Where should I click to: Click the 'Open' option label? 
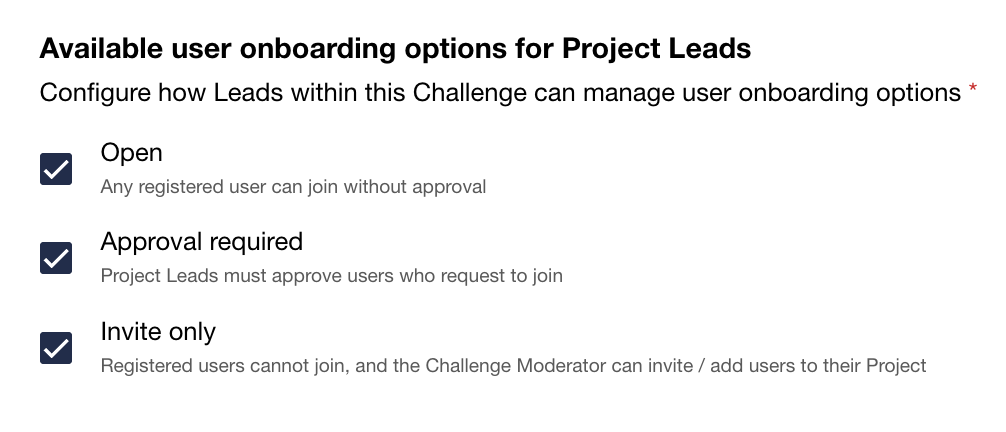point(131,153)
